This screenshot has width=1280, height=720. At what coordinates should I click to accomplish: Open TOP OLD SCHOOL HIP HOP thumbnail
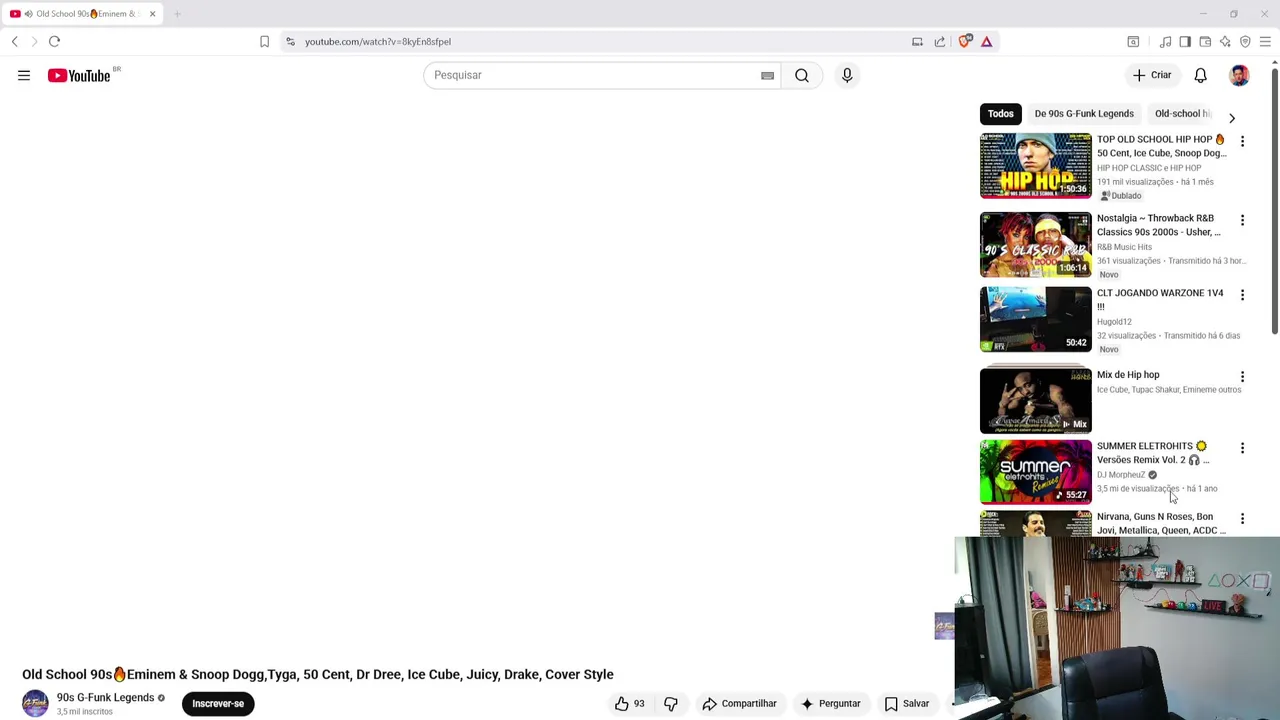click(1036, 166)
